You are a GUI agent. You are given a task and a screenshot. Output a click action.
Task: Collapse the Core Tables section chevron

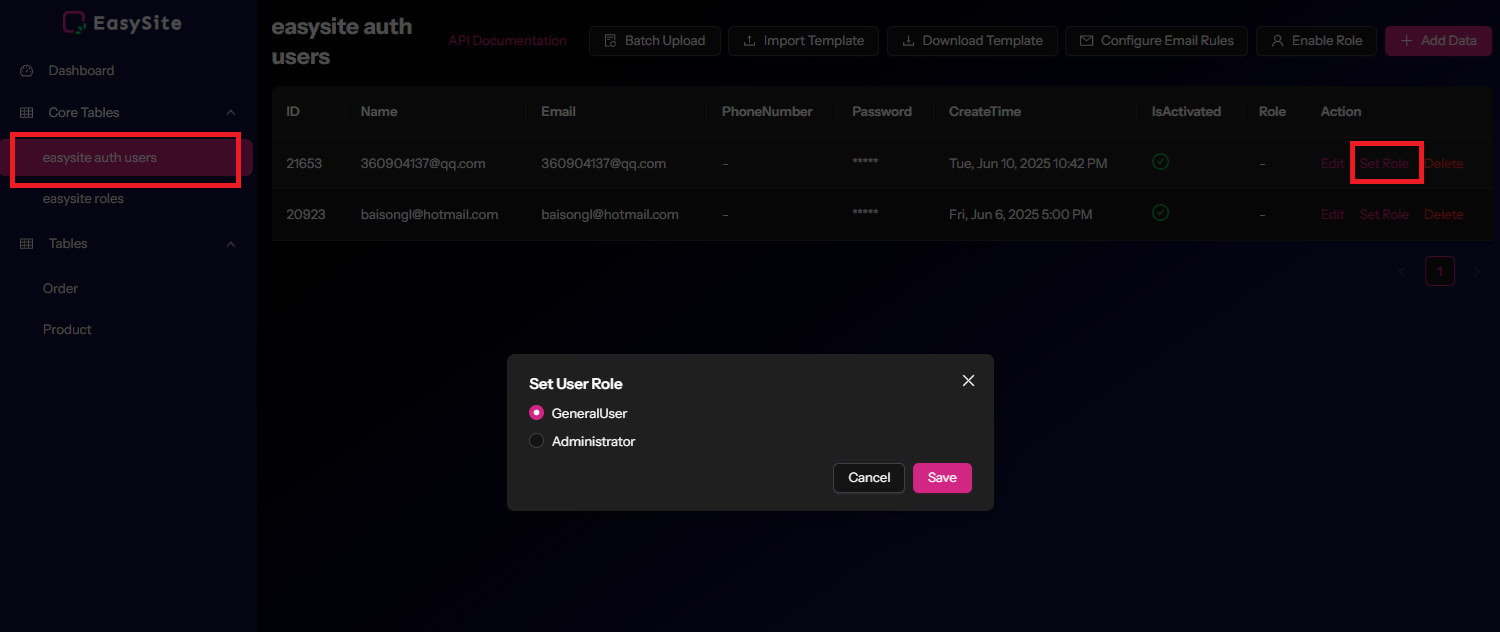pos(231,113)
